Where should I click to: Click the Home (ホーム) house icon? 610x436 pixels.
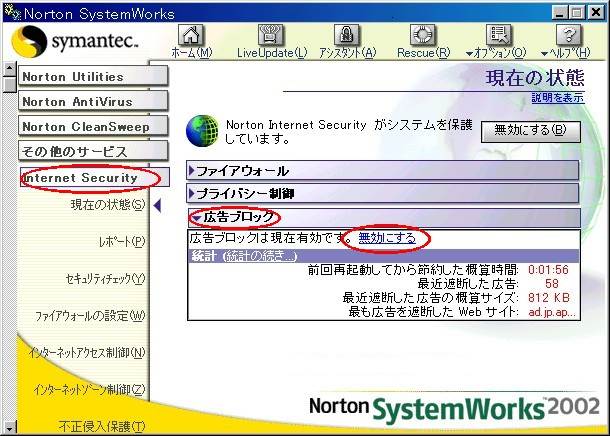(191, 35)
